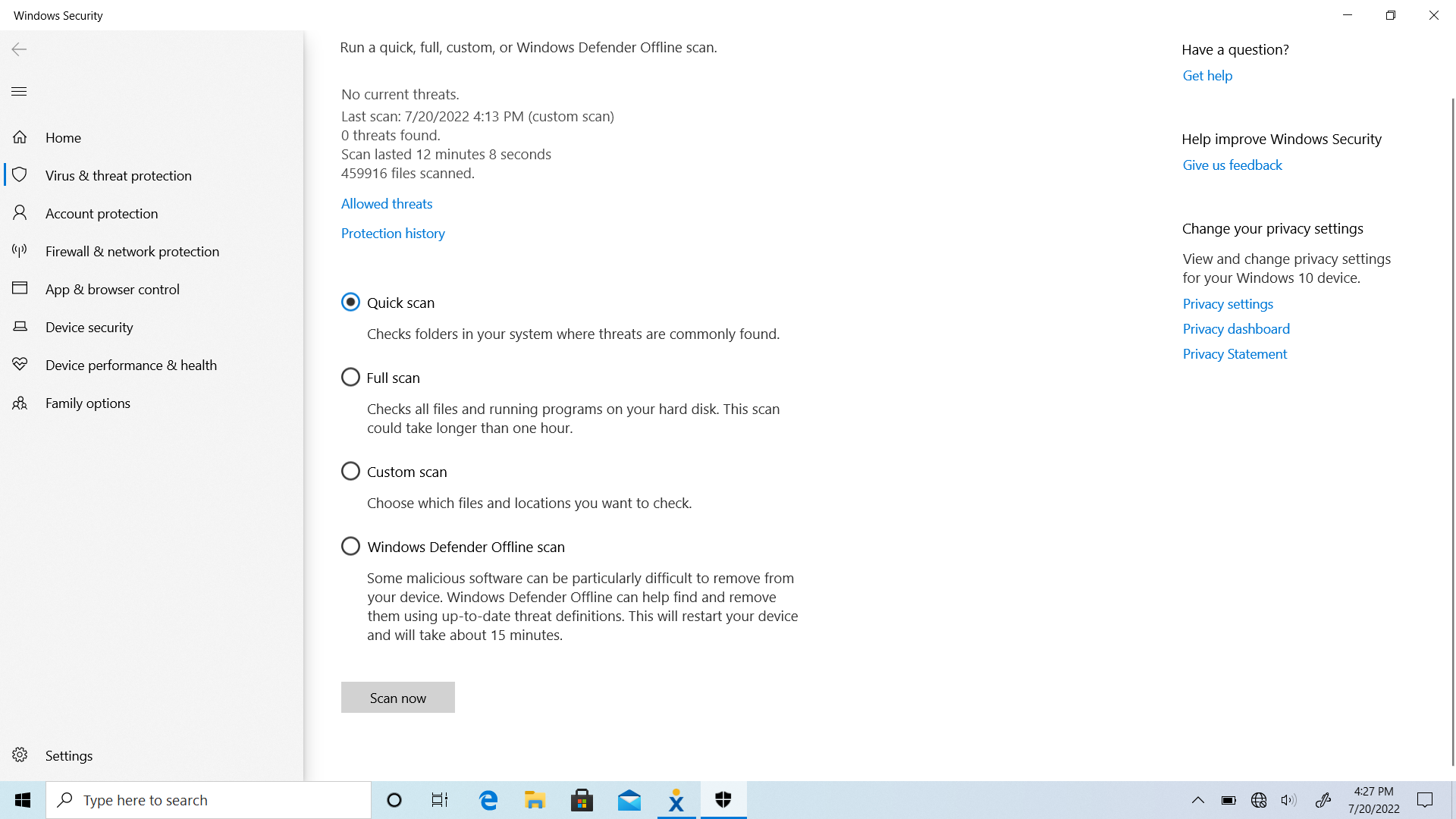Show hidden icons in system tray
Image resolution: width=1456 pixels, height=819 pixels.
pos(1198,800)
